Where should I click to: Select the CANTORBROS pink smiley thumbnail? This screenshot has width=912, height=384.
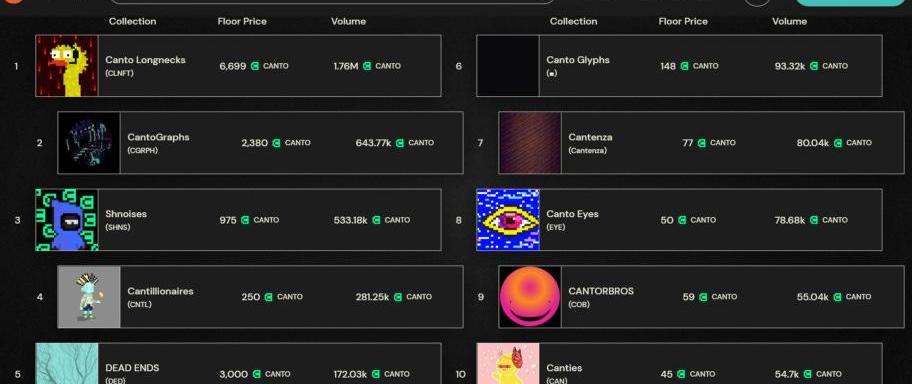pyautogui.click(x=530, y=297)
